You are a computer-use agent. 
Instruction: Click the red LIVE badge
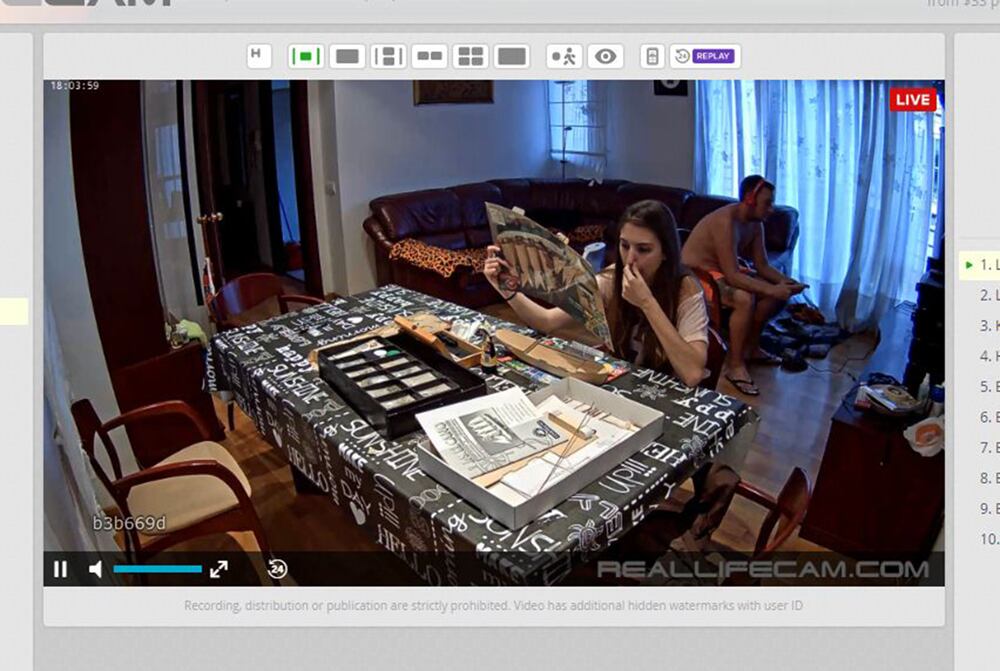(912, 100)
